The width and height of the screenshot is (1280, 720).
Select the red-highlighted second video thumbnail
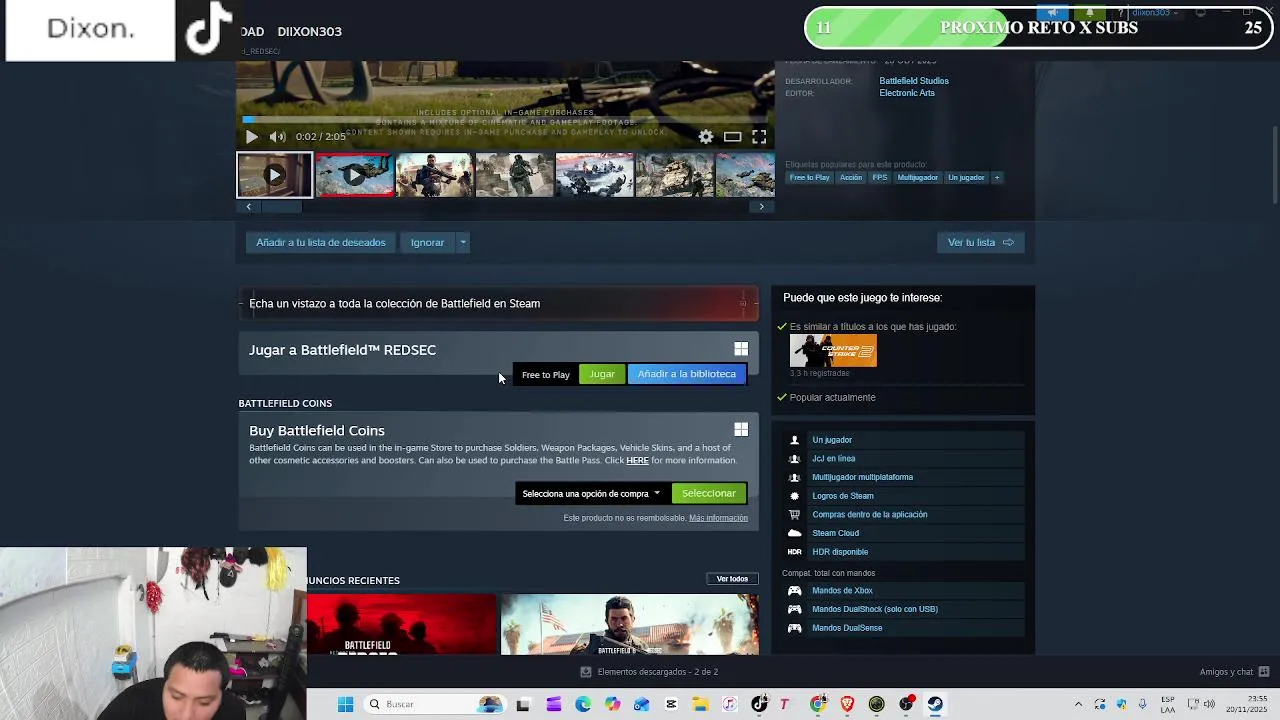coord(354,175)
